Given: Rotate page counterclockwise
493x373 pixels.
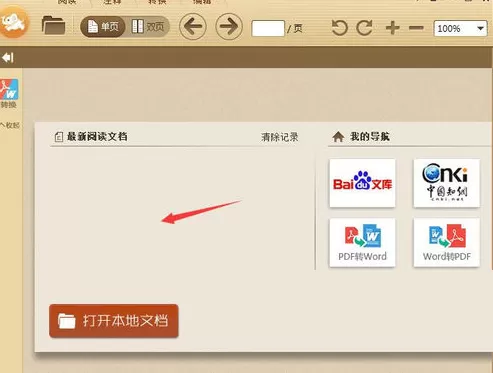Looking at the screenshot, I should 340,28.
